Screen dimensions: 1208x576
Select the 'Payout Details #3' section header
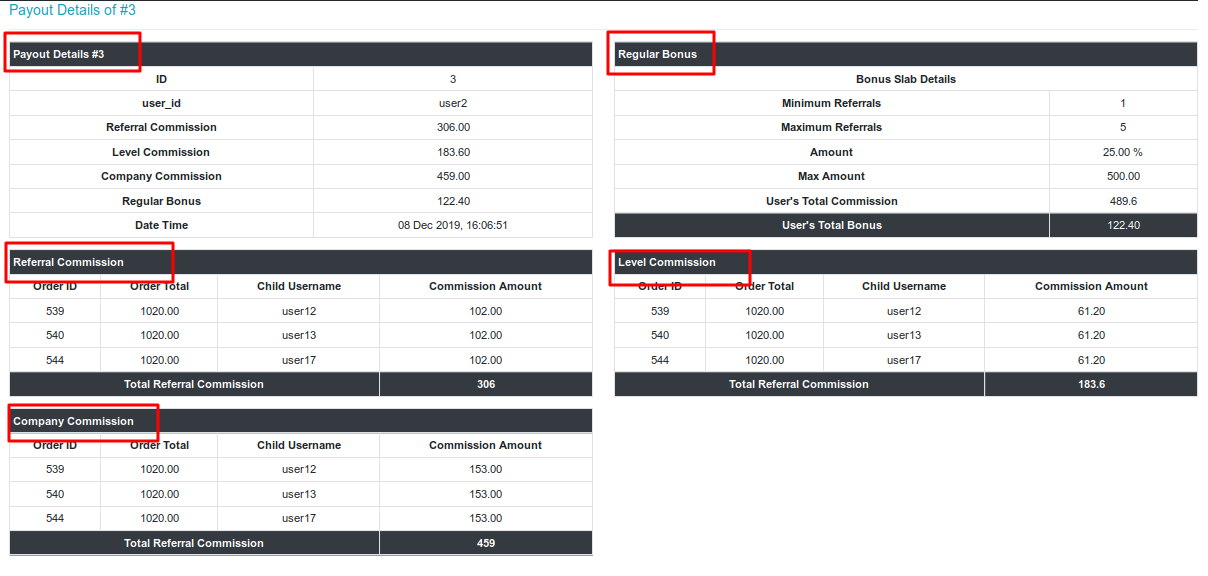59,54
